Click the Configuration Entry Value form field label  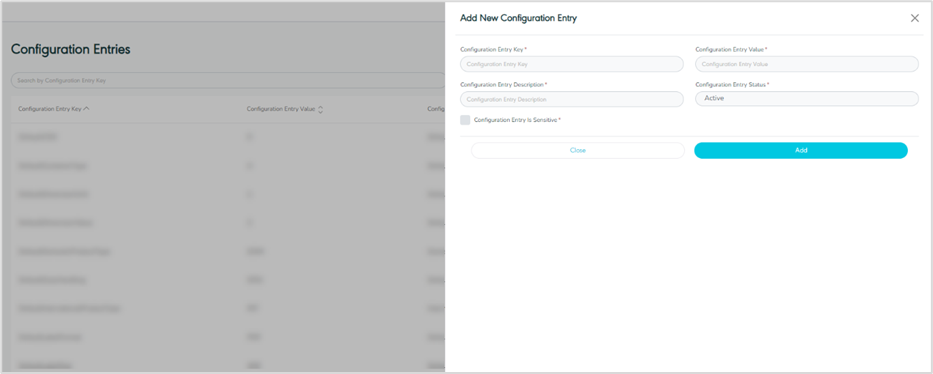[730, 49]
